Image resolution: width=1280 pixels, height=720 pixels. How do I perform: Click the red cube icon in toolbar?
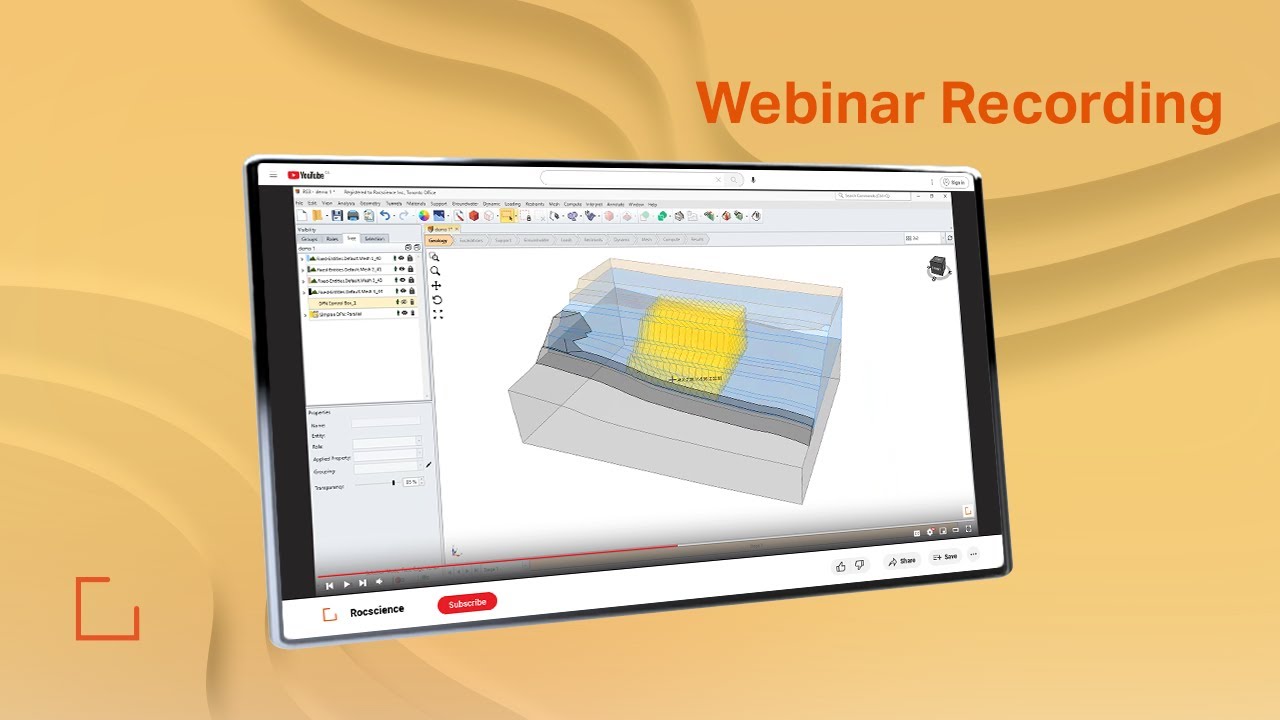click(474, 215)
